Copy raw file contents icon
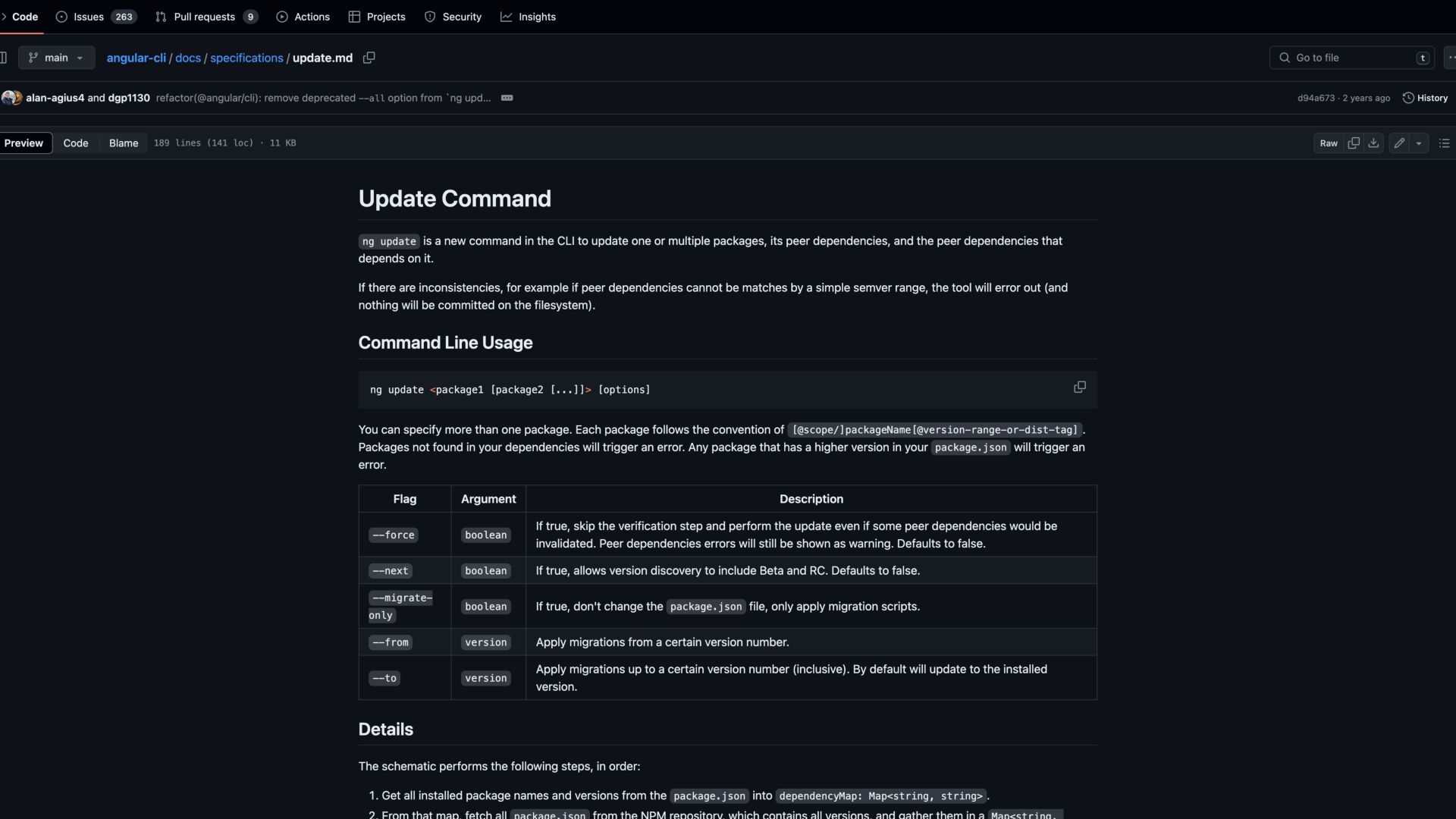Screen dimensions: 1456x819 tap(1354, 143)
